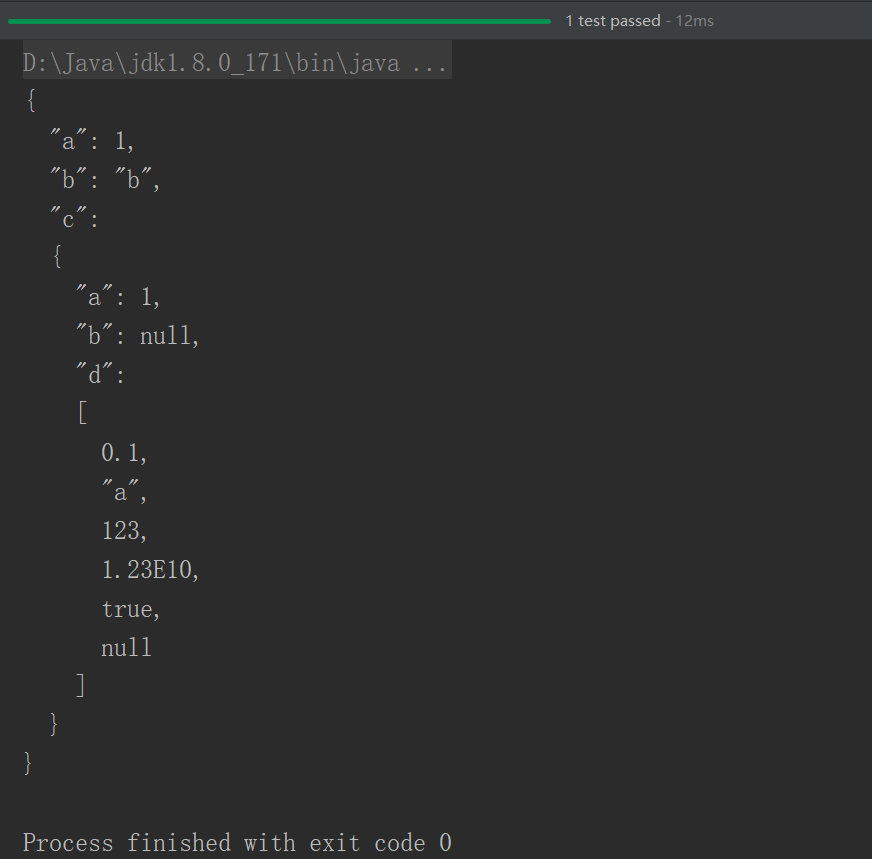Click the nested "a": 1, line
Image resolution: width=872 pixels, height=859 pixels.
click(x=118, y=296)
